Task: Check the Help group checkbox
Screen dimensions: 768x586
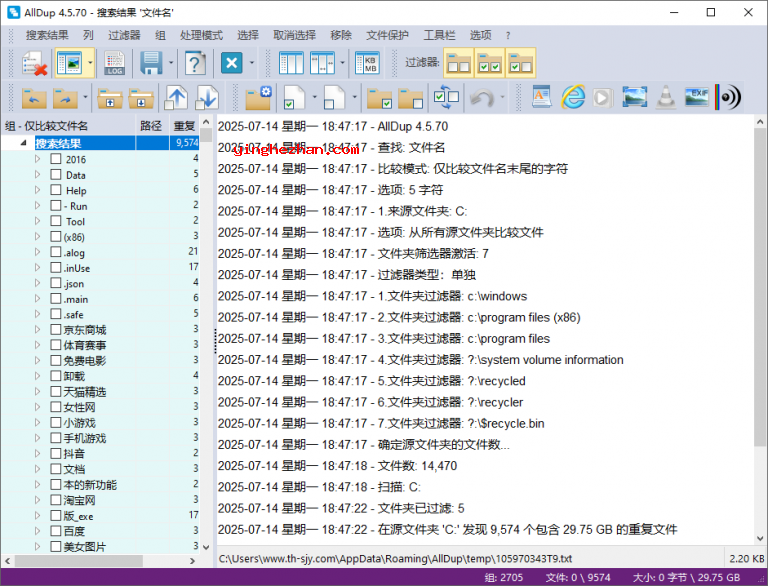Action: click(56, 190)
